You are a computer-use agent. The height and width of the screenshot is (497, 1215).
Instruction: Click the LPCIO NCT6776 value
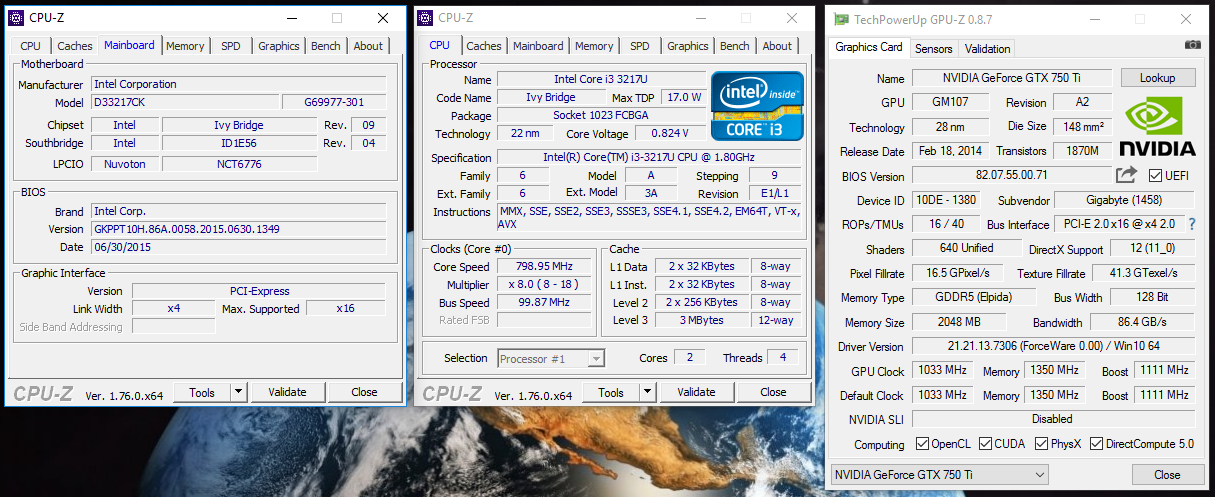238,164
